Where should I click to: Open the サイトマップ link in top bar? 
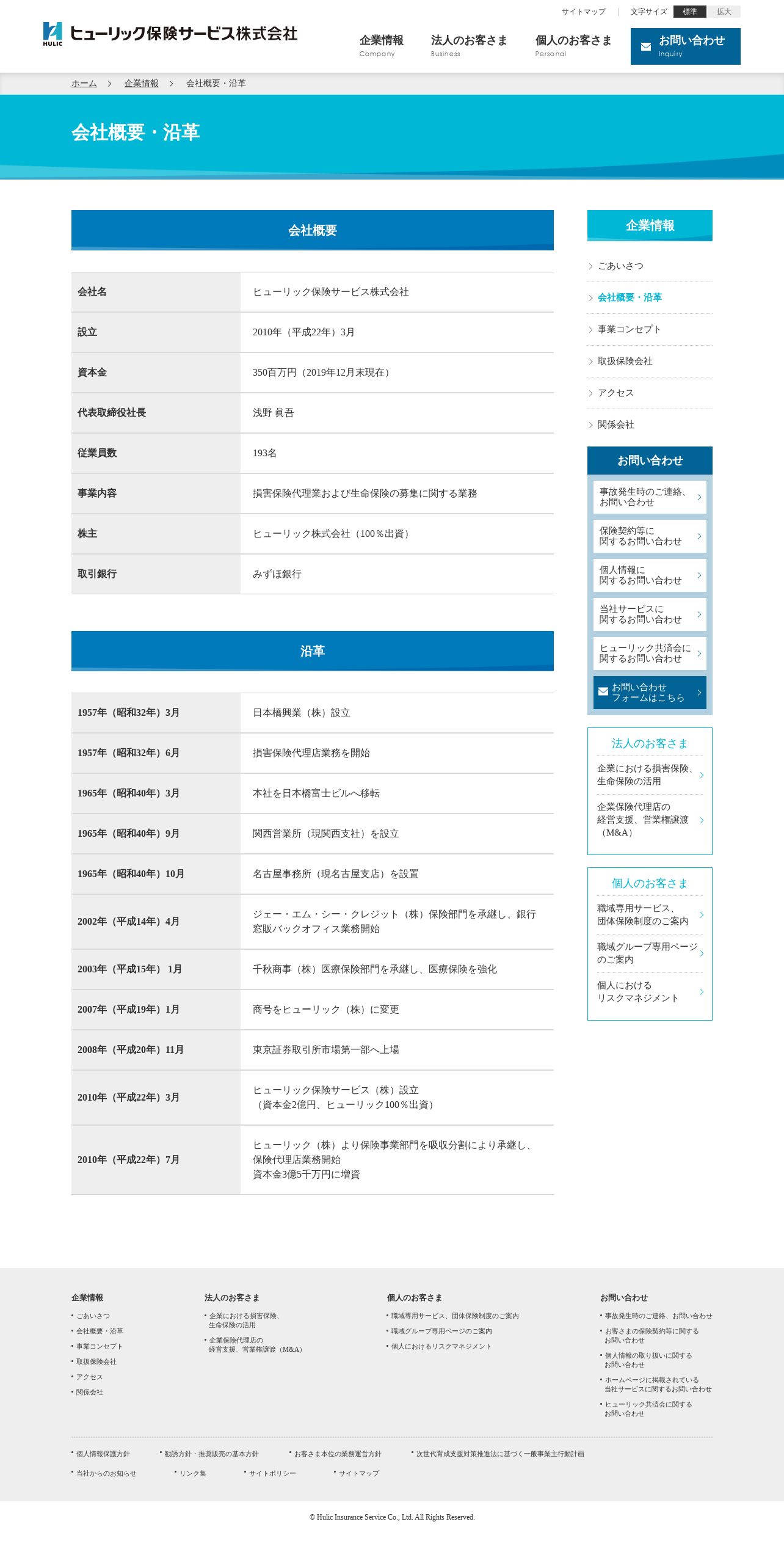pyautogui.click(x=584, y=12)
